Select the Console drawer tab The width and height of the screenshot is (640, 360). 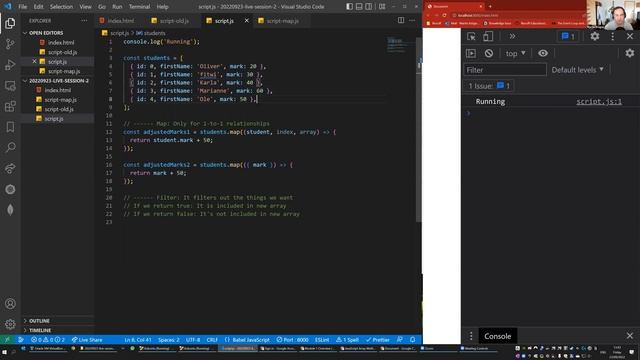pyautogui.click(x=498, y=336)
